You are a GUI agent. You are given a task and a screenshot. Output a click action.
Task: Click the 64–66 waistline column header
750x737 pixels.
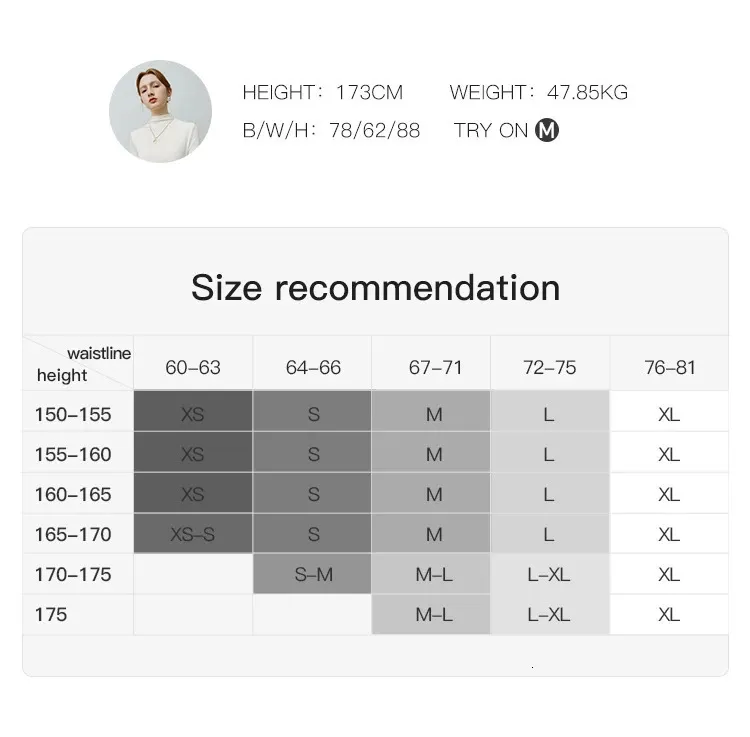[x=313, y=367]
